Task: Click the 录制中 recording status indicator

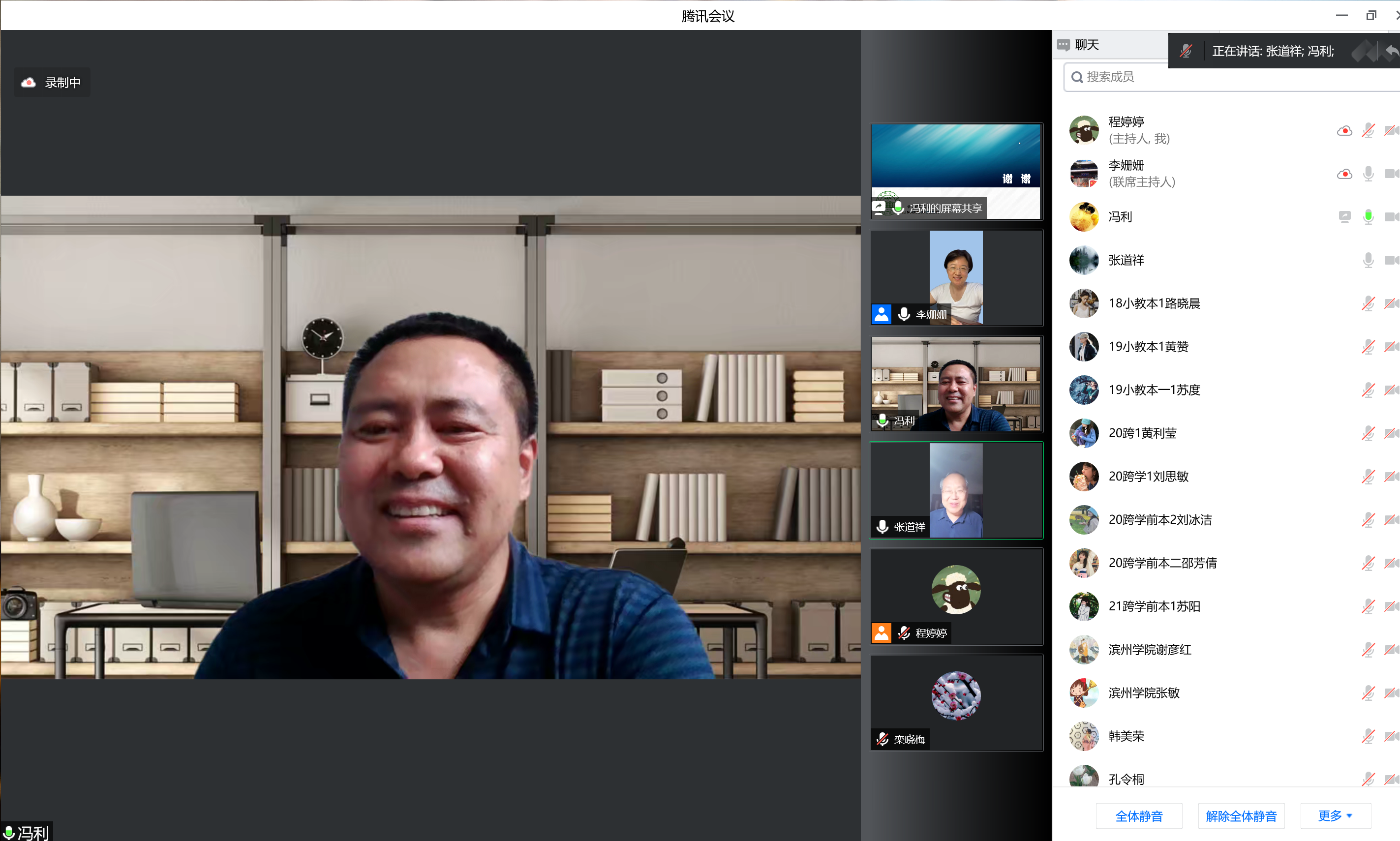Action: click(52, 83)
